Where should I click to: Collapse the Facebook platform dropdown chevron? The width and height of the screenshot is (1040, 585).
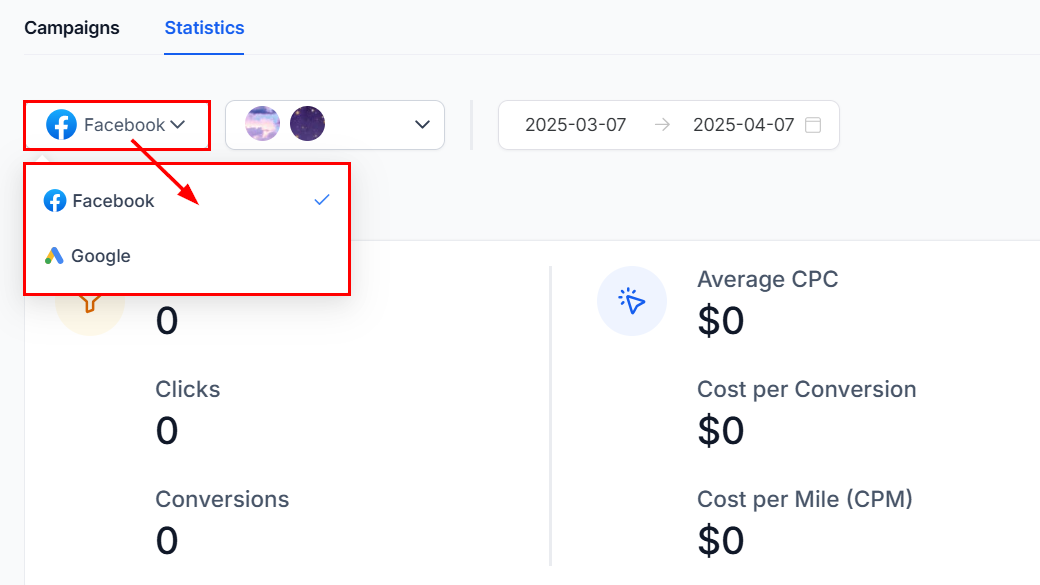pyautogui.click(x=178, y=125)
